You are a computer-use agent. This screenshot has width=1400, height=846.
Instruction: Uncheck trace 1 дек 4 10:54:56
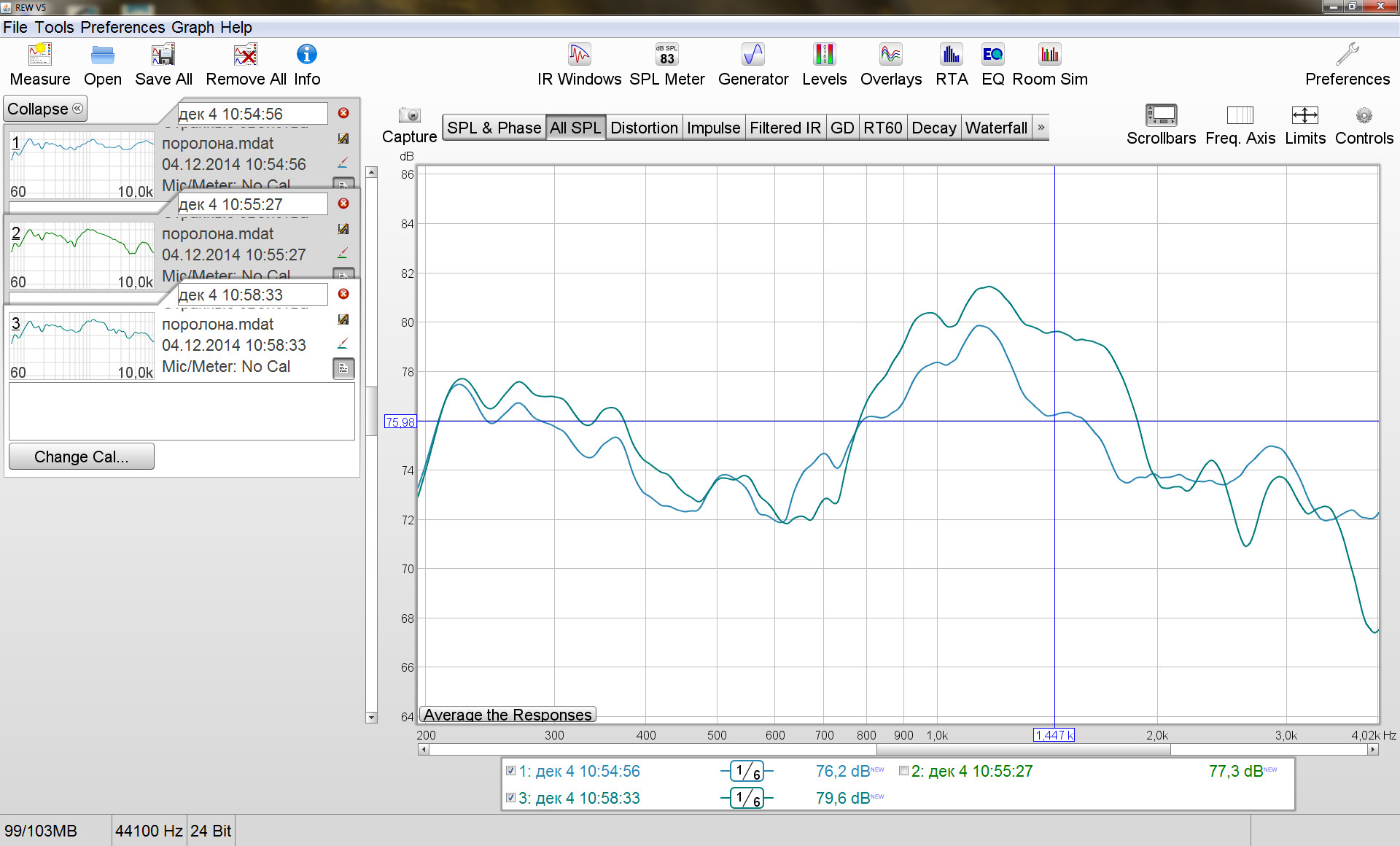pos(510,771)
